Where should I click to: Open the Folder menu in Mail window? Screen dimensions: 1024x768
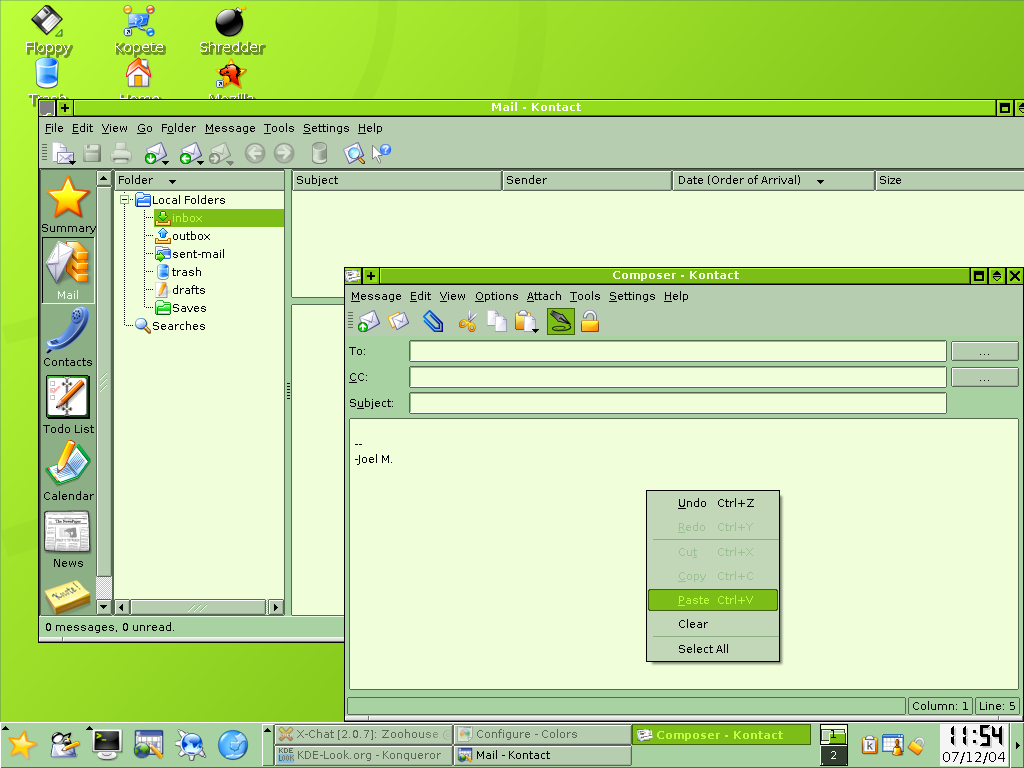pos(178,128)
